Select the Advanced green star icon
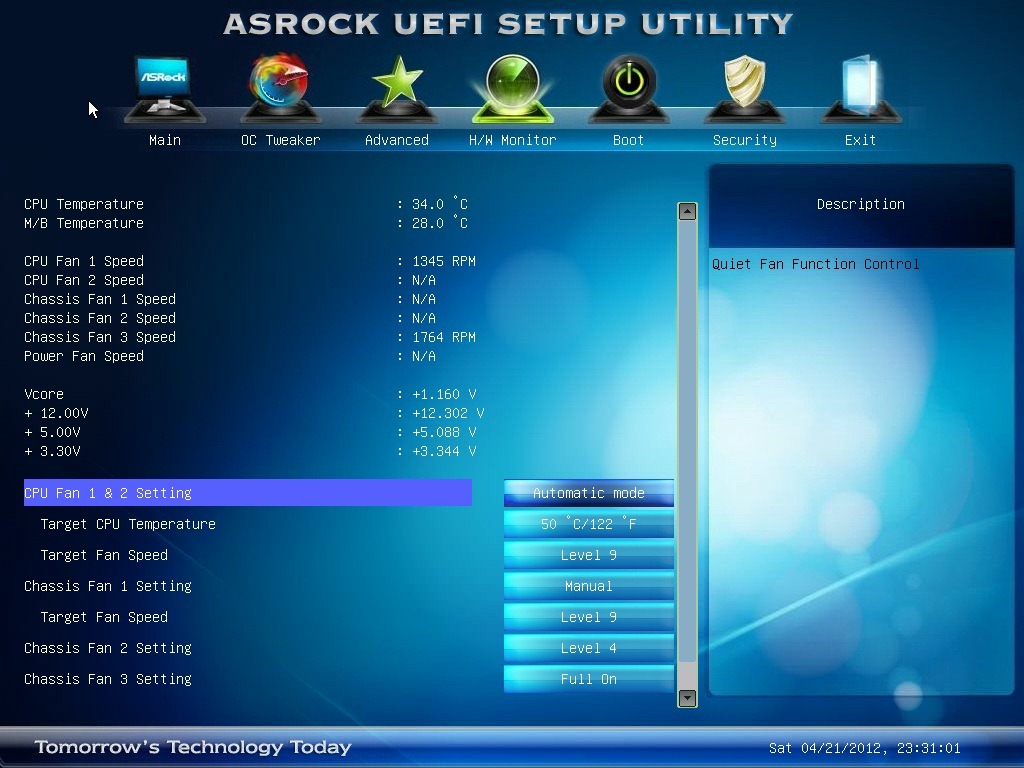Image resolution: width=1024 pixels, height=768 pixels. coord(396,88)
